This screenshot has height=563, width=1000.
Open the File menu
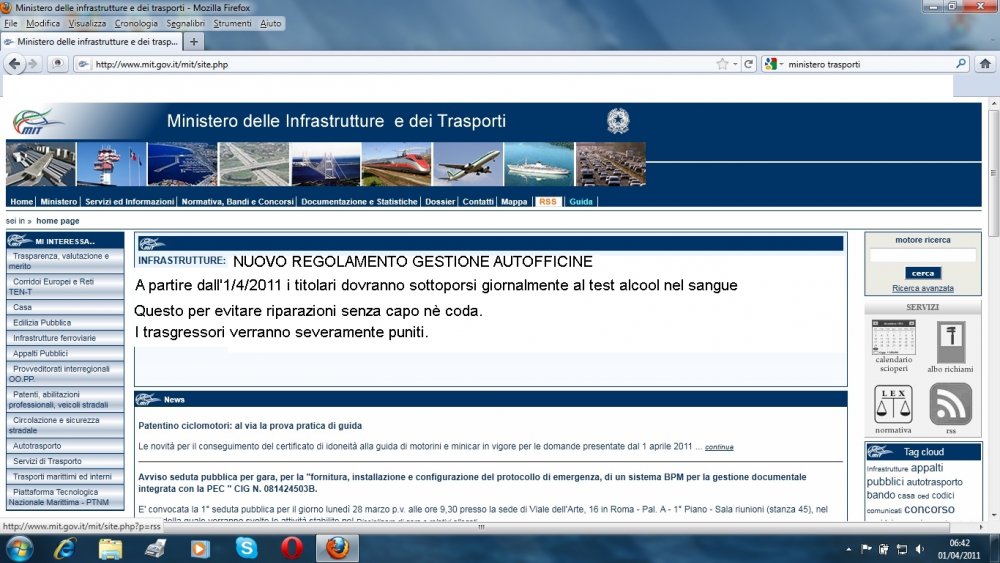click(x=11, y=24)
